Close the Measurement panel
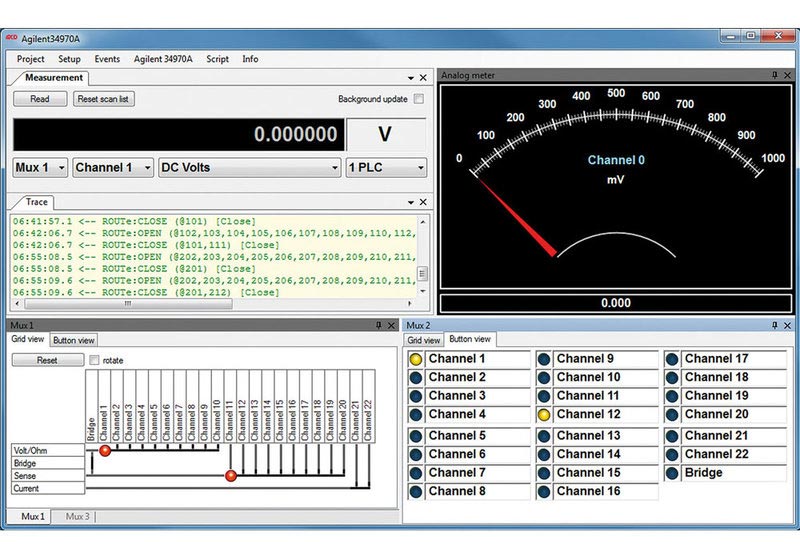Screen dimensions: 800x560 tap(423, 78)
